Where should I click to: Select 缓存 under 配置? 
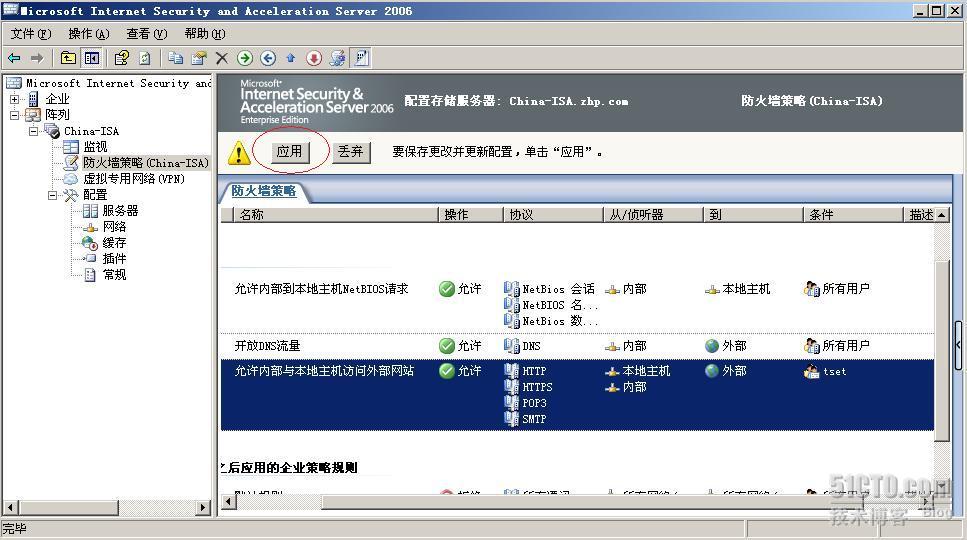(x=114, y=243)
